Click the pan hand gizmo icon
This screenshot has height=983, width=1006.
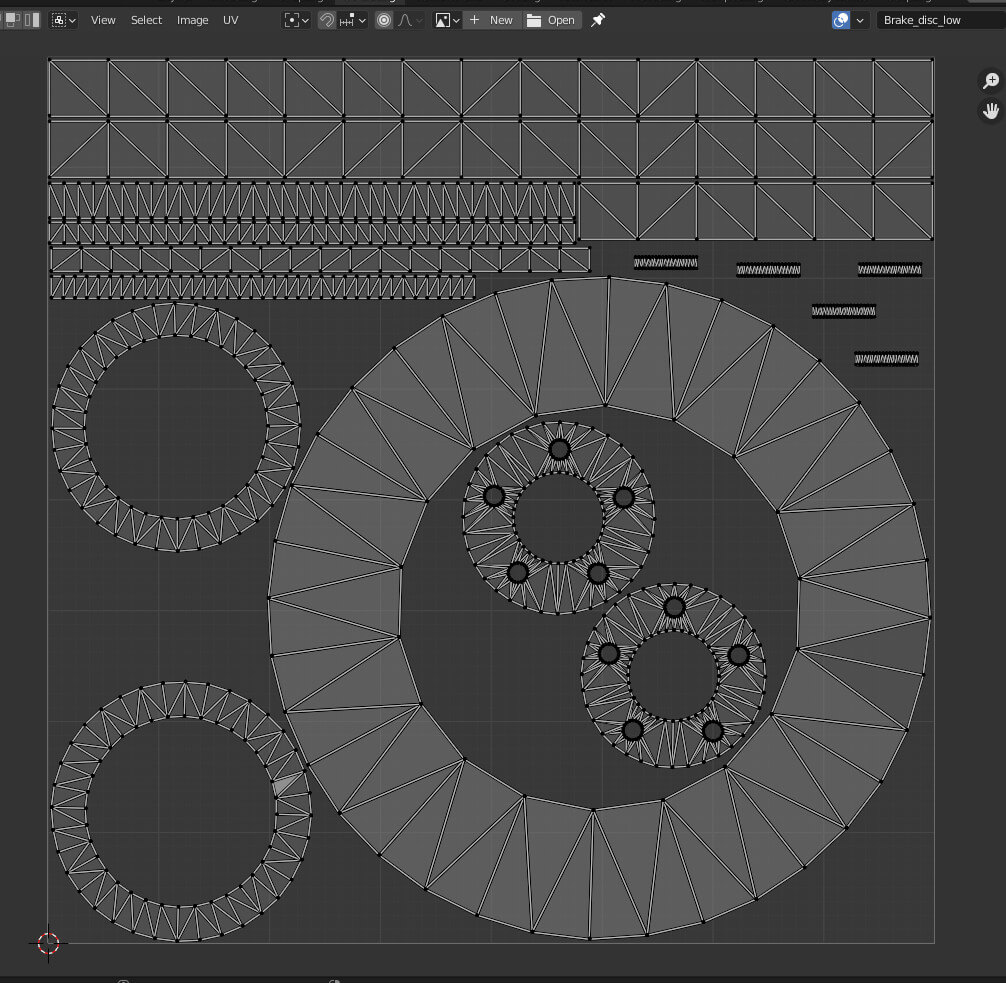click(x=990, y=110)
